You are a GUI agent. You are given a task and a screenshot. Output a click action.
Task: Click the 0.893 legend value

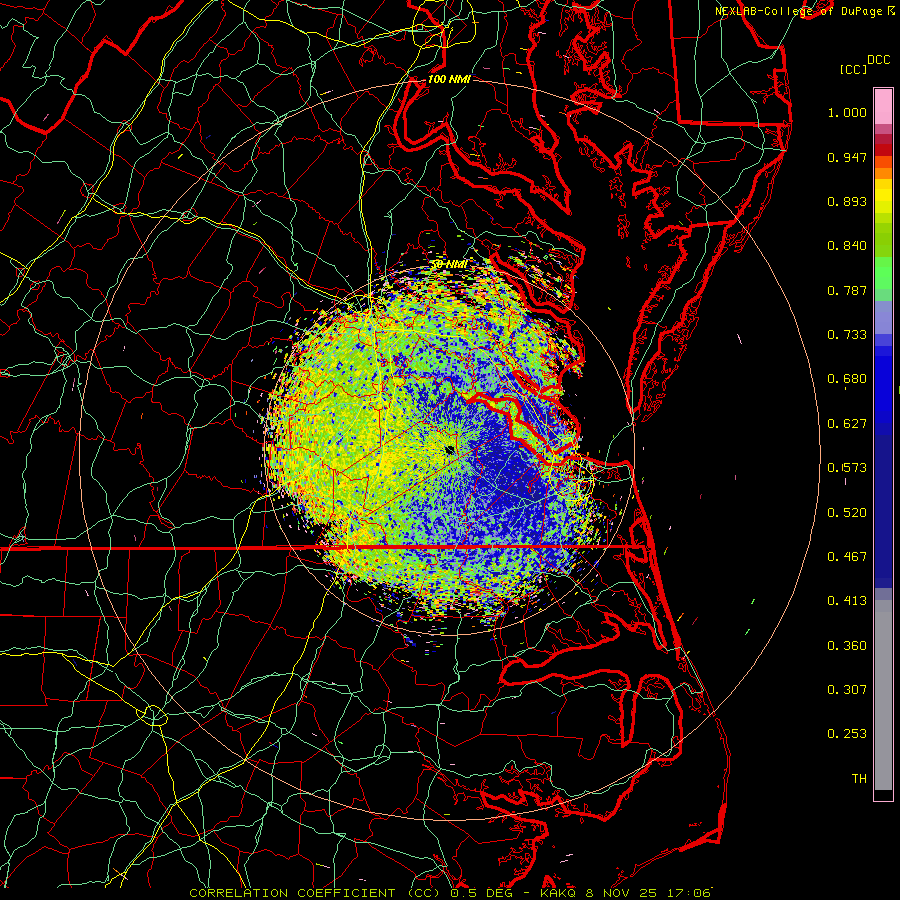[847, 201]
